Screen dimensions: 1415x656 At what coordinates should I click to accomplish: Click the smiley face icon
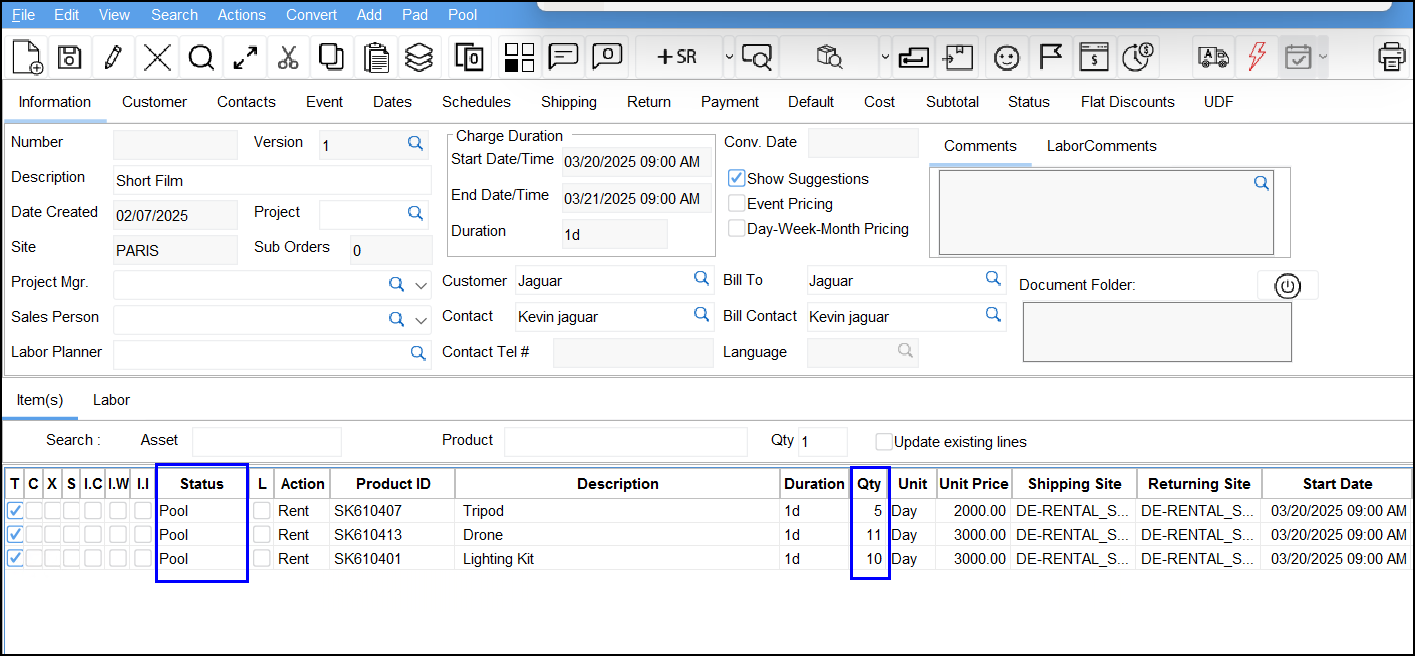point(1006,57)
